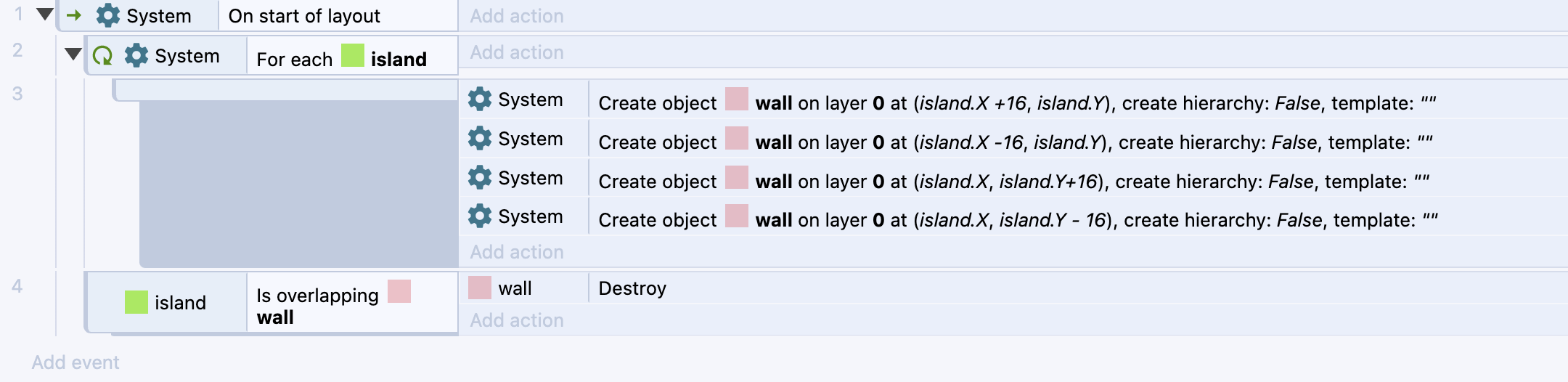
Task: Click the System gear icon in event 1
Action: pyautogui.click(x=108, y=15)
